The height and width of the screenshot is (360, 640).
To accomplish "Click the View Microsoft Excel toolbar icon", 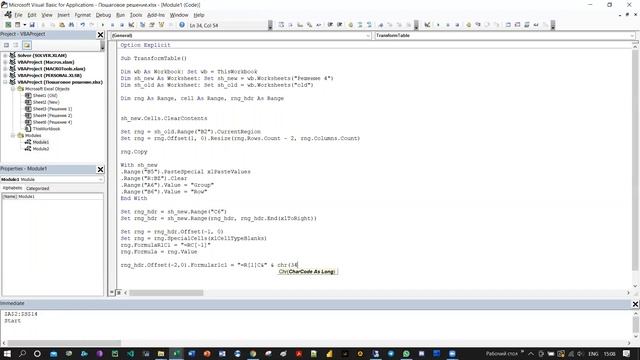I will 8,25.
